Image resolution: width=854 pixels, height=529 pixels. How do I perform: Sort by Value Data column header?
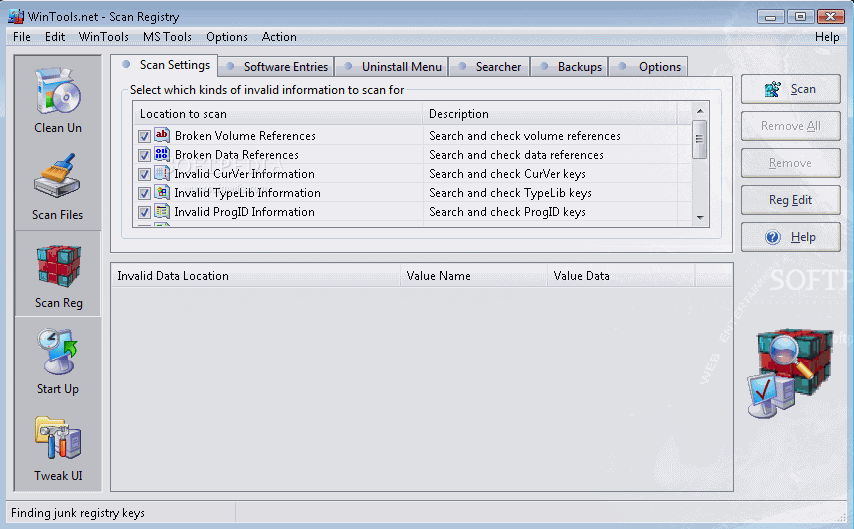(621, 276)
